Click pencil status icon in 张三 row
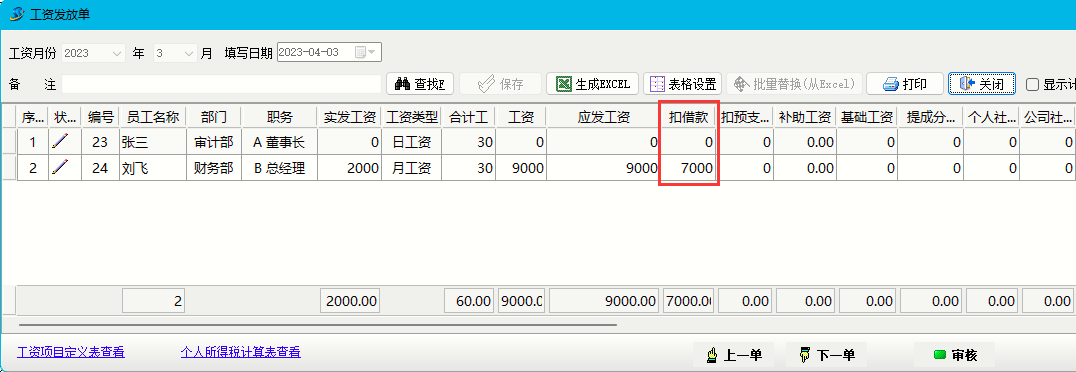This screenshot has height=372, width=1076. (x=62, y=142)
